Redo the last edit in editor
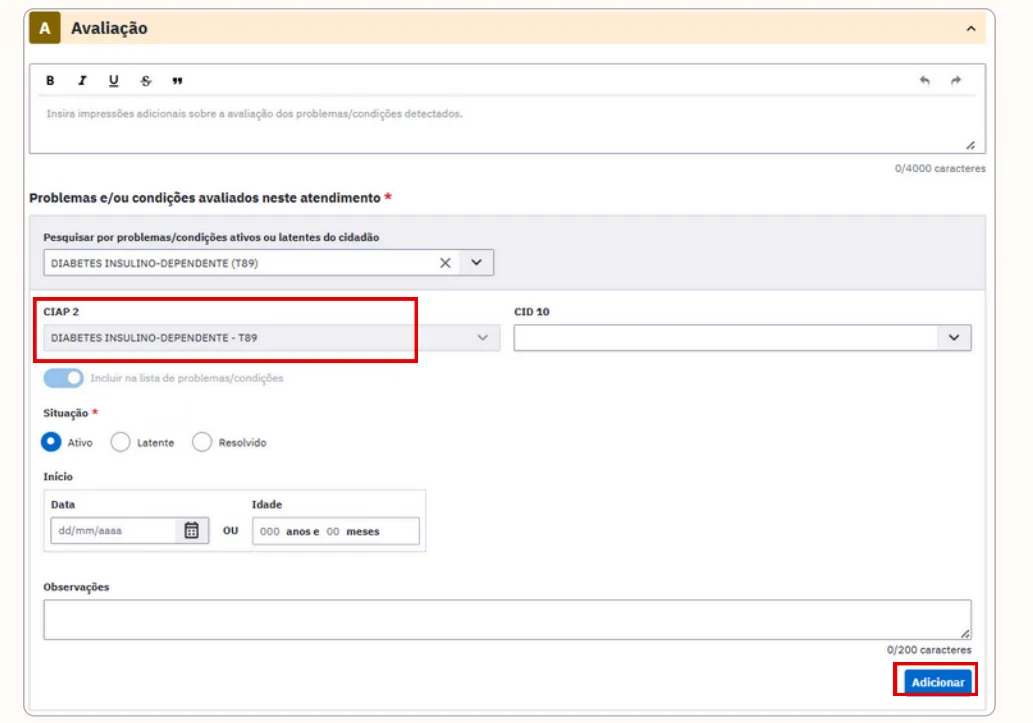Viewport: 1033px width, 723px height. point(956,80)
